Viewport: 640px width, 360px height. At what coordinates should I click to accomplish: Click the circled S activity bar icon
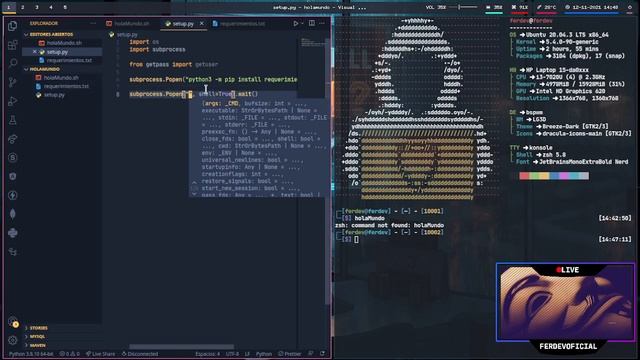pos(13,158)
